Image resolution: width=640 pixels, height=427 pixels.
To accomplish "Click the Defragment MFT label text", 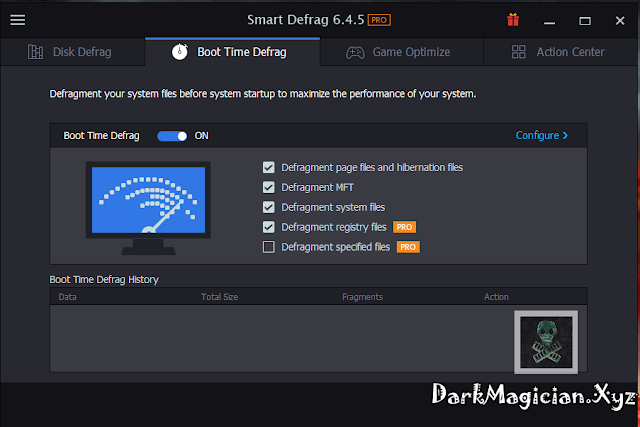I will [317, 187].
